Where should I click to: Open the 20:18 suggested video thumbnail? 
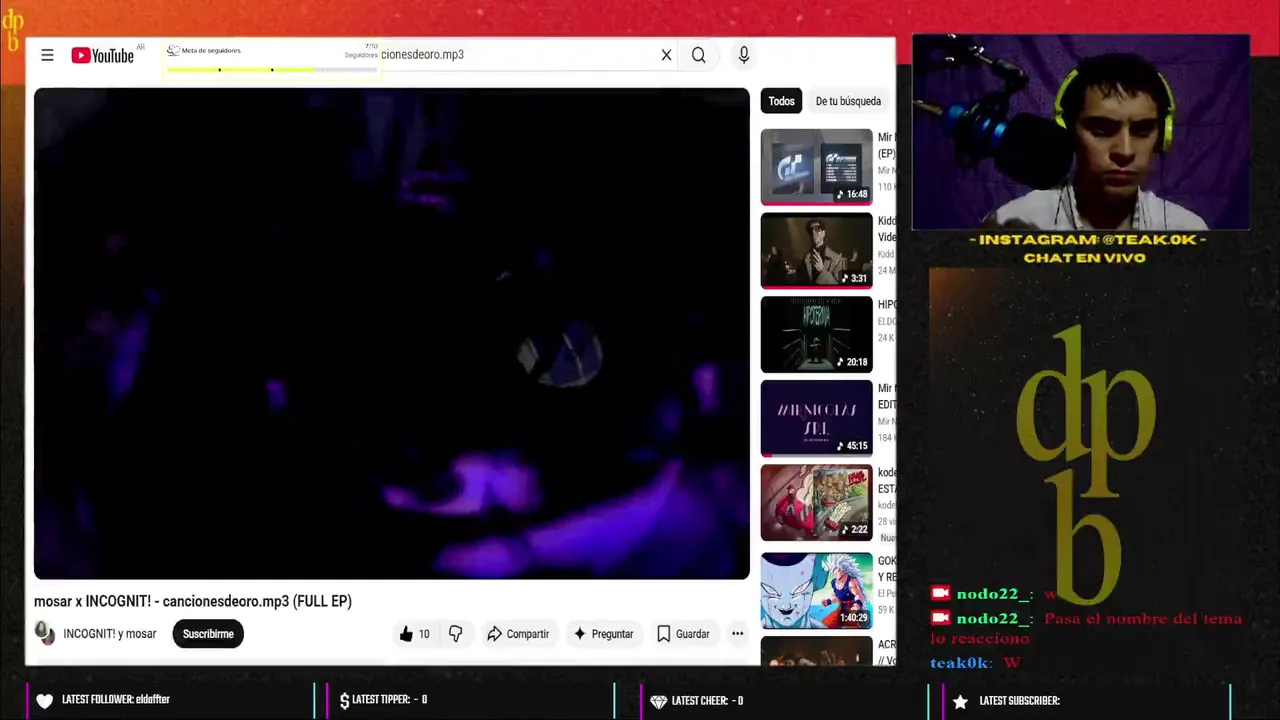point(816,334)
